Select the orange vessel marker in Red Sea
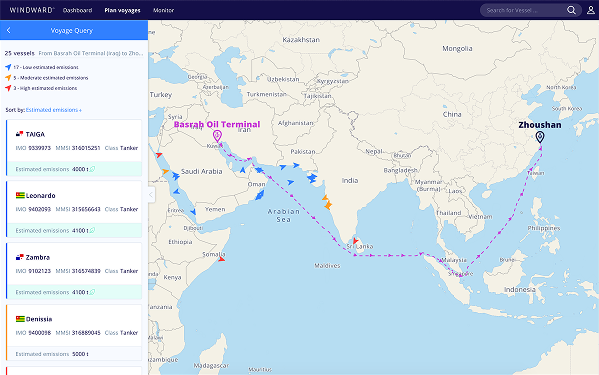The height and width of the screenshot is (375, 599). tap(165, 171)
